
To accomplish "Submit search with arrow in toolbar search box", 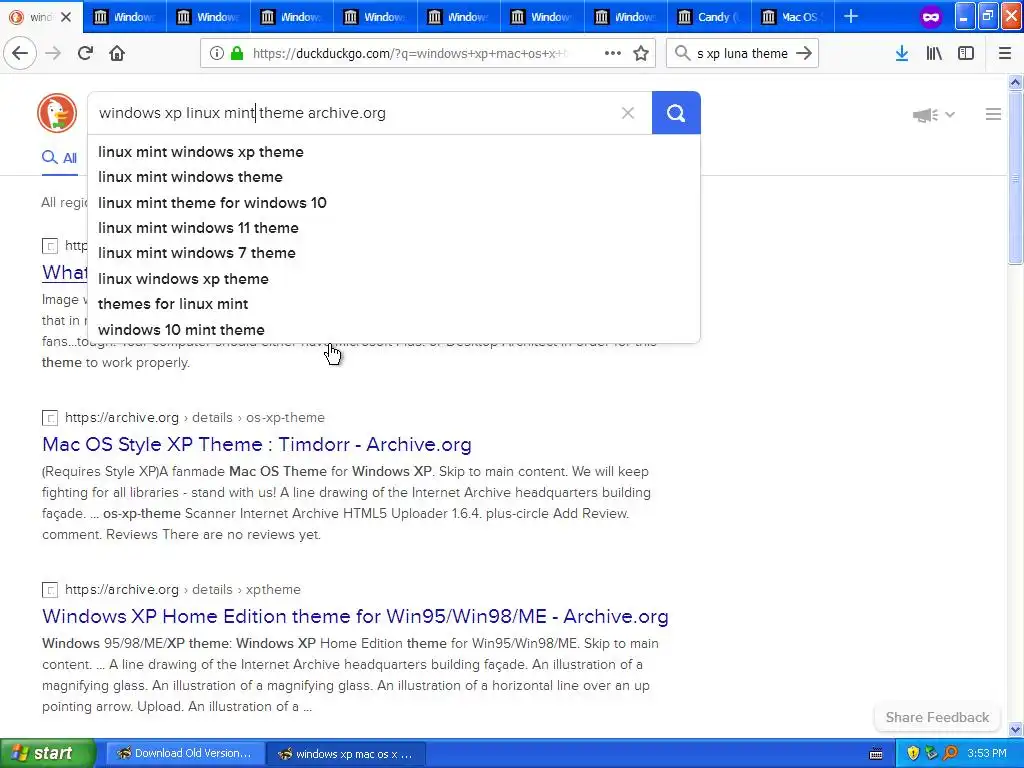I will [804, 54].
